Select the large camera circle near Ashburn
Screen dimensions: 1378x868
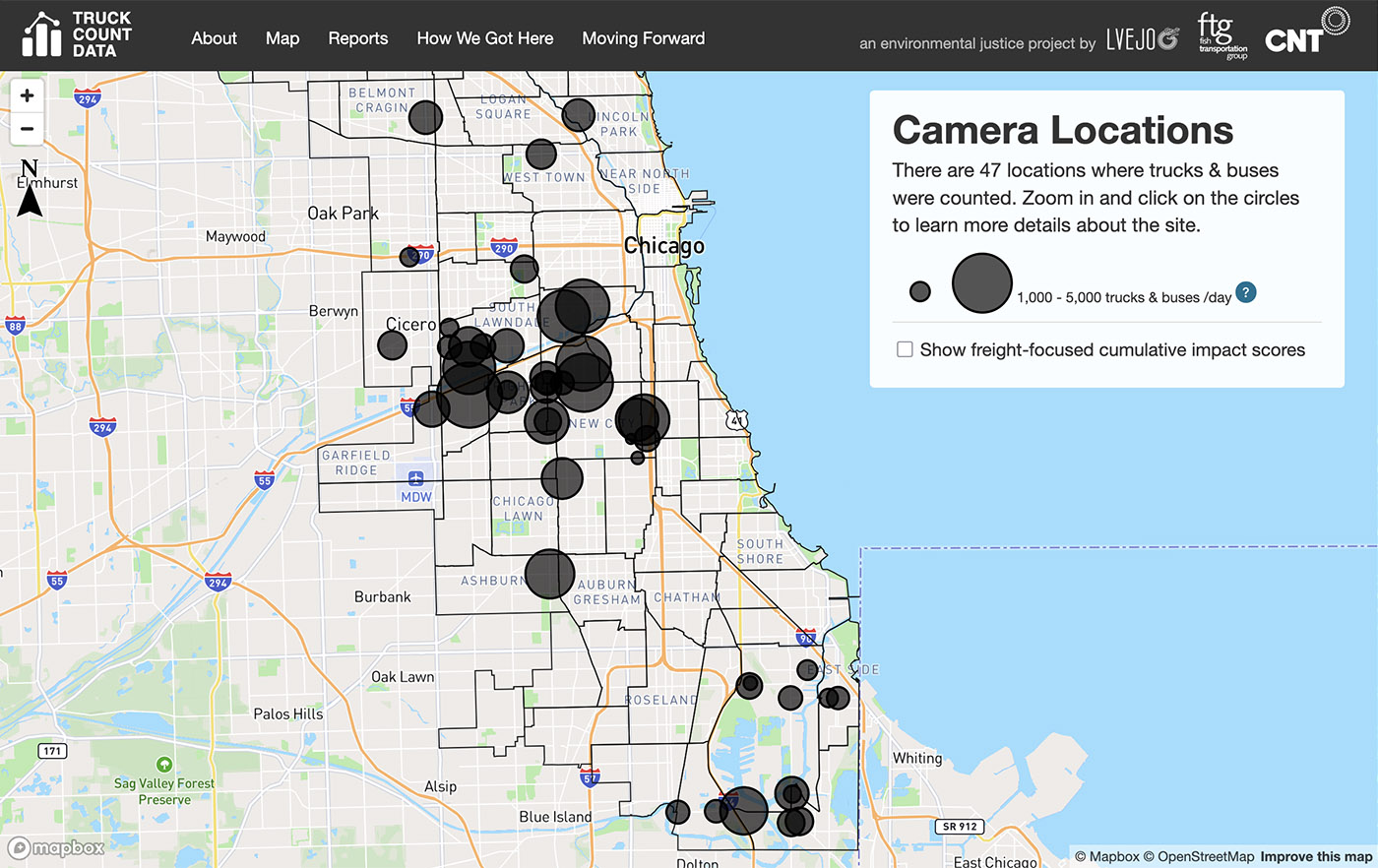[x=549, y=574]
